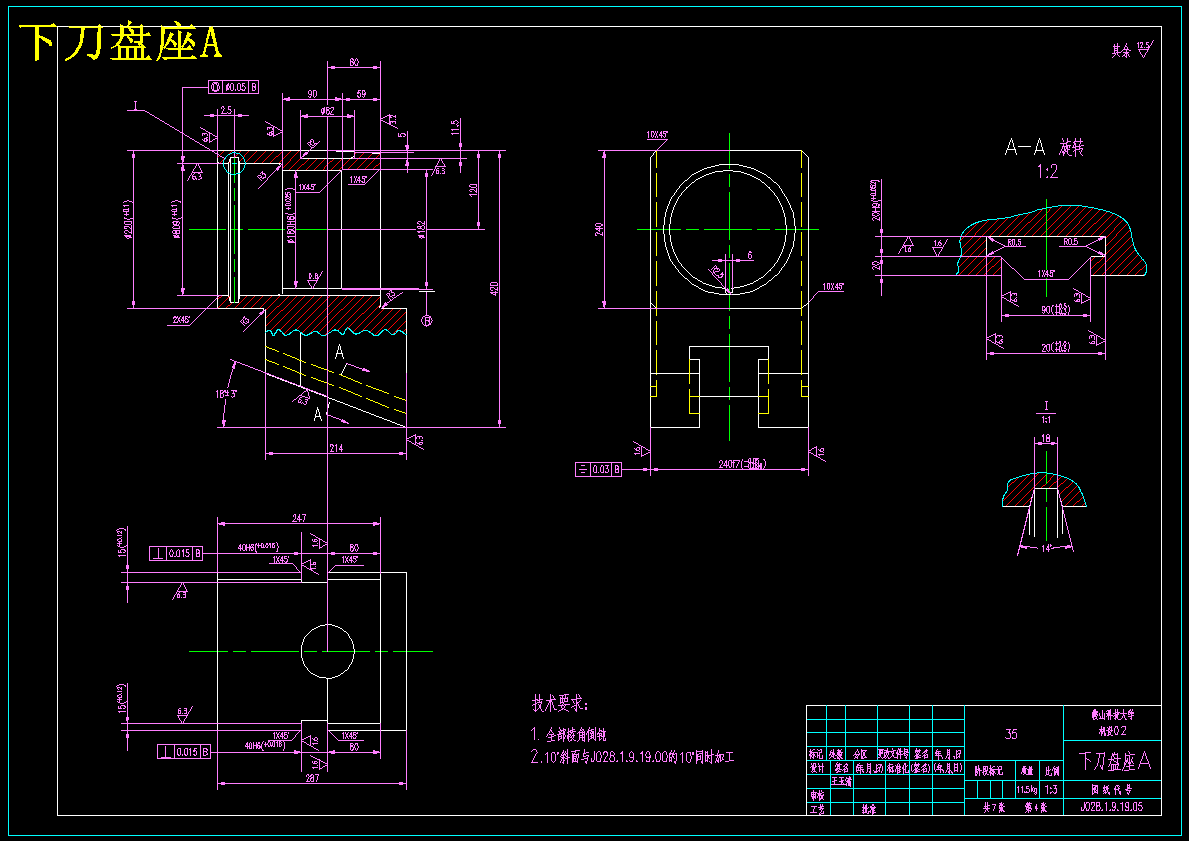Click the 2X45° chamfer label

point(180,321)
